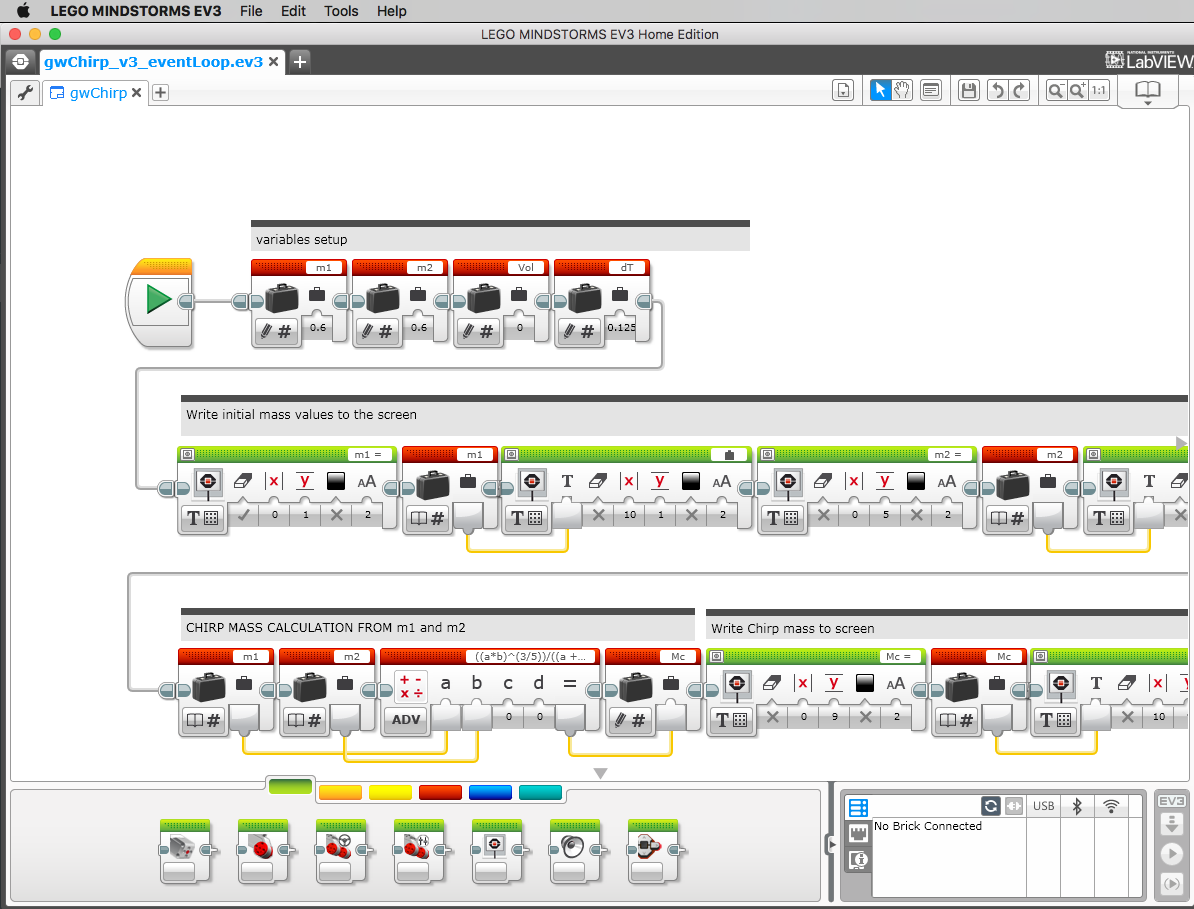Open the File menu
Image resolution: width=1194 pixels, height=909 pixels.
[x=251, y=11]
